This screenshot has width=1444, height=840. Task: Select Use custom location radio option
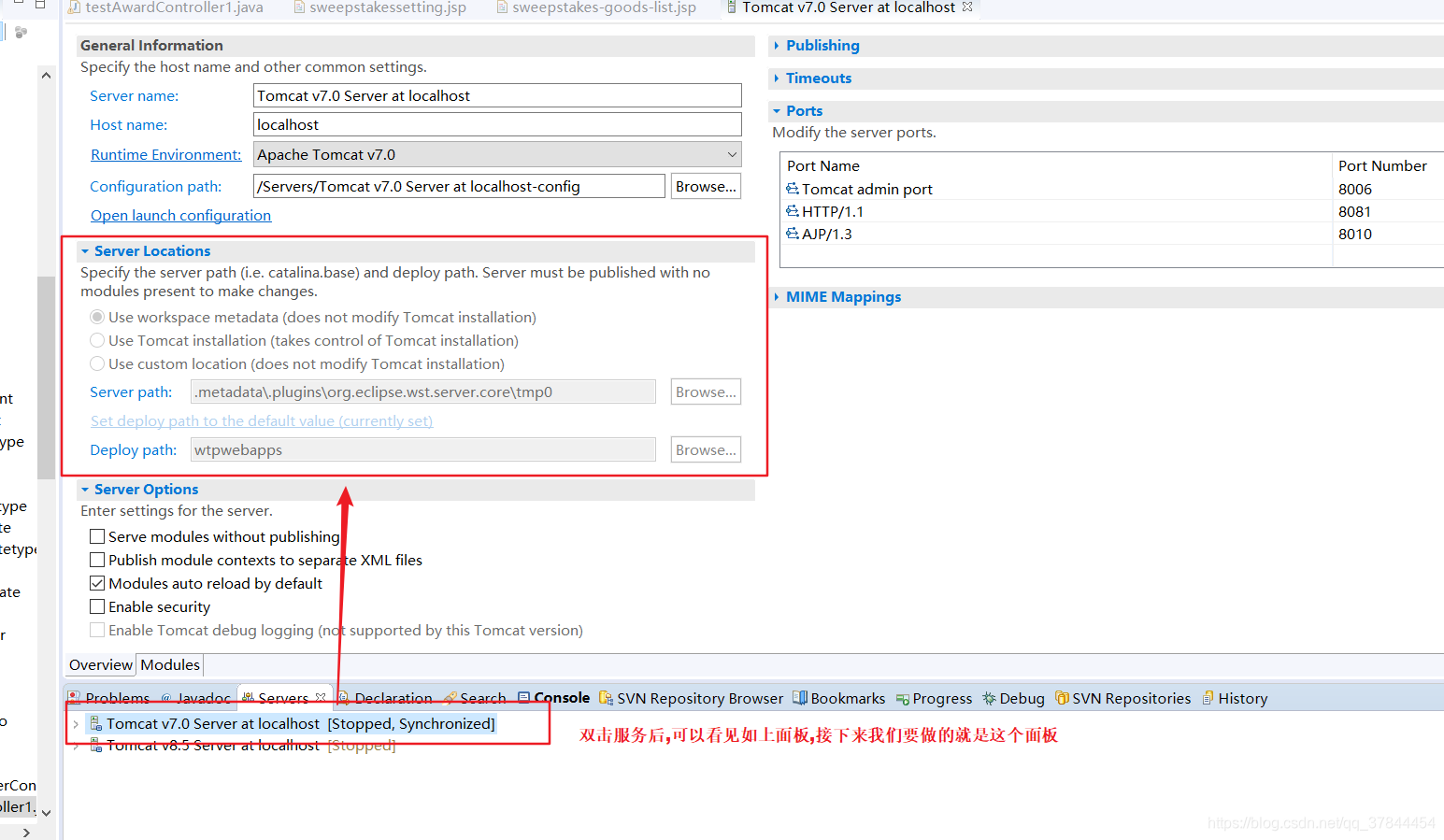[97, 363]
